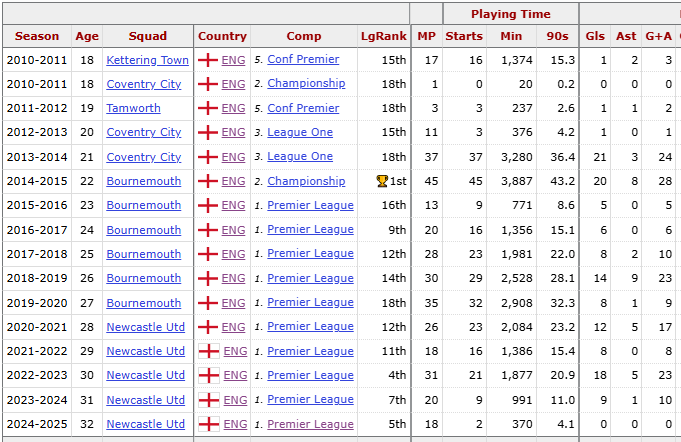Sort table by Country column header
The image size is (681, 442).
(222, 36)
